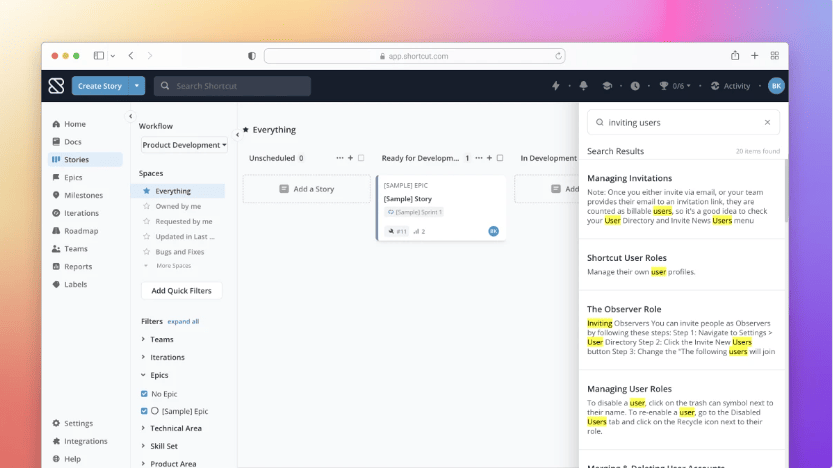
Task: Open the Create Story dropdown arrow
Action: point(137,86)
